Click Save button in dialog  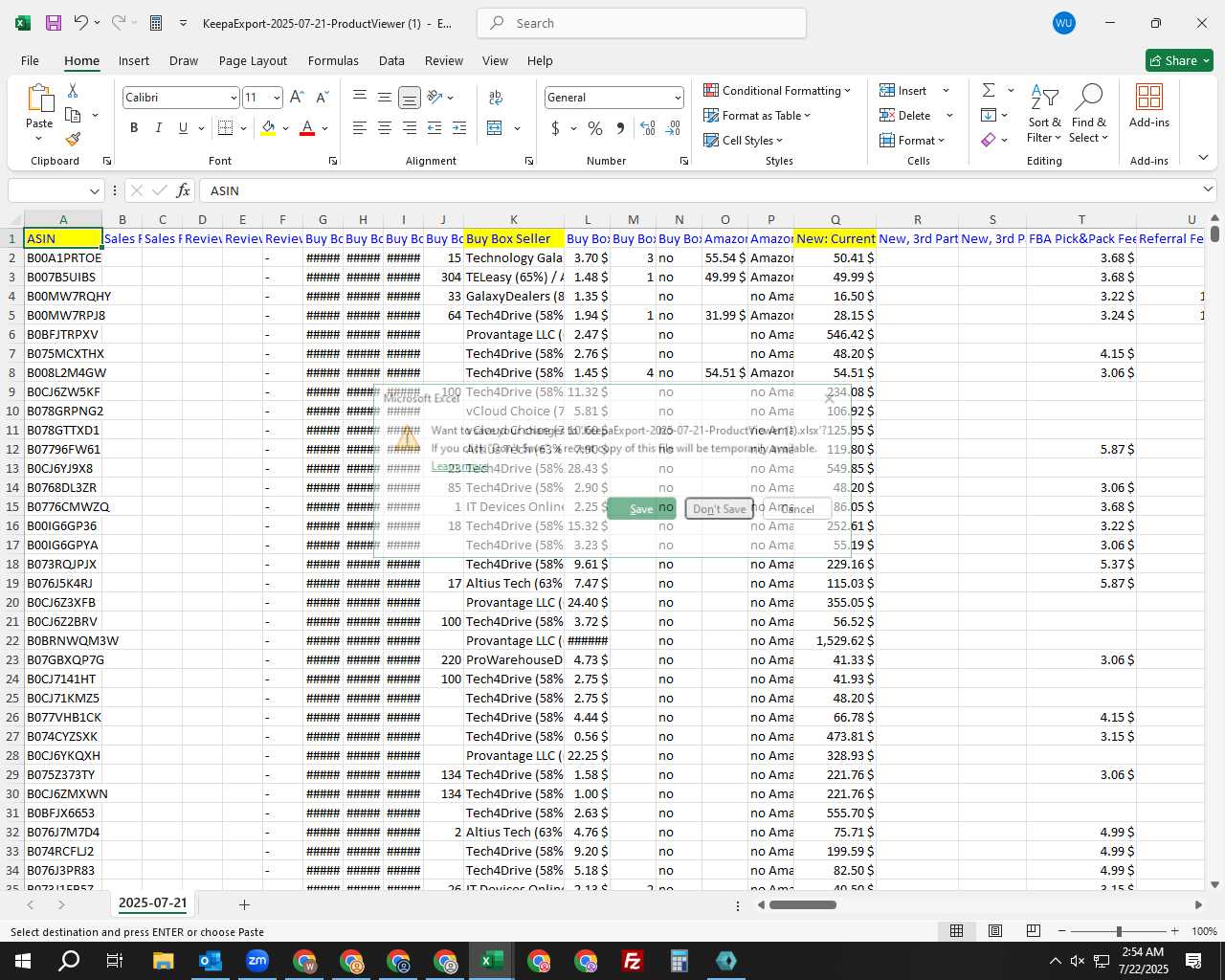pos(641,508)
